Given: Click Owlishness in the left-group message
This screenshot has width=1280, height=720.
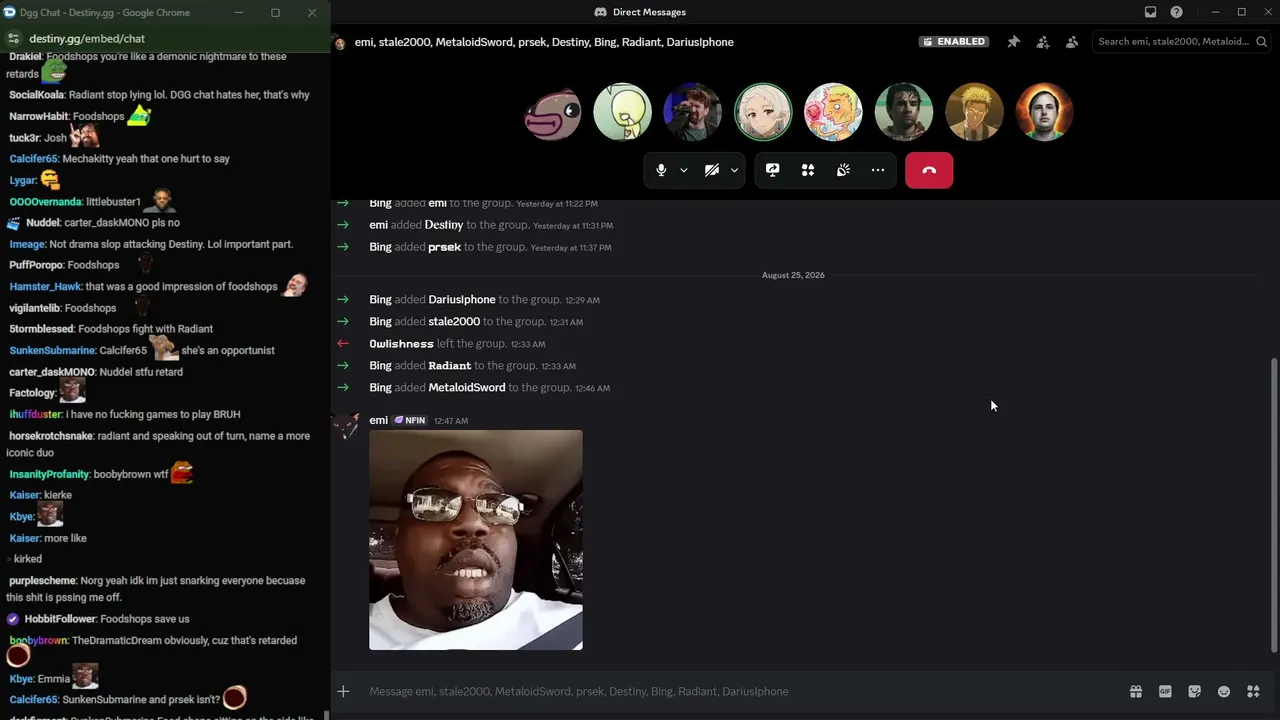Looking at the screenshot, I should tap(401, 344).
